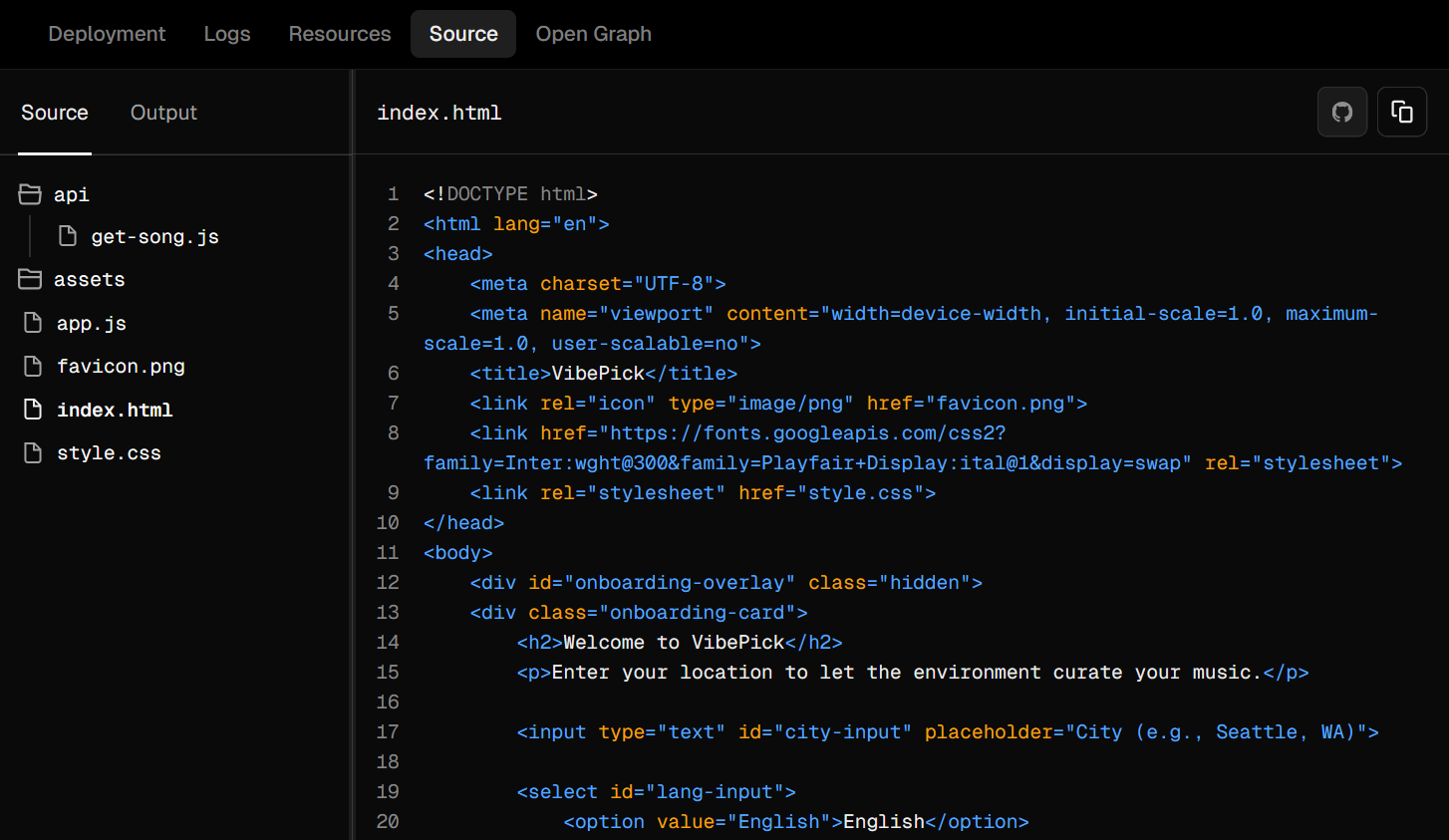The image size is (1449, 840).
Task: Click the onboarding-card div line
Action: pyautogui.click(x=639, y=613)
